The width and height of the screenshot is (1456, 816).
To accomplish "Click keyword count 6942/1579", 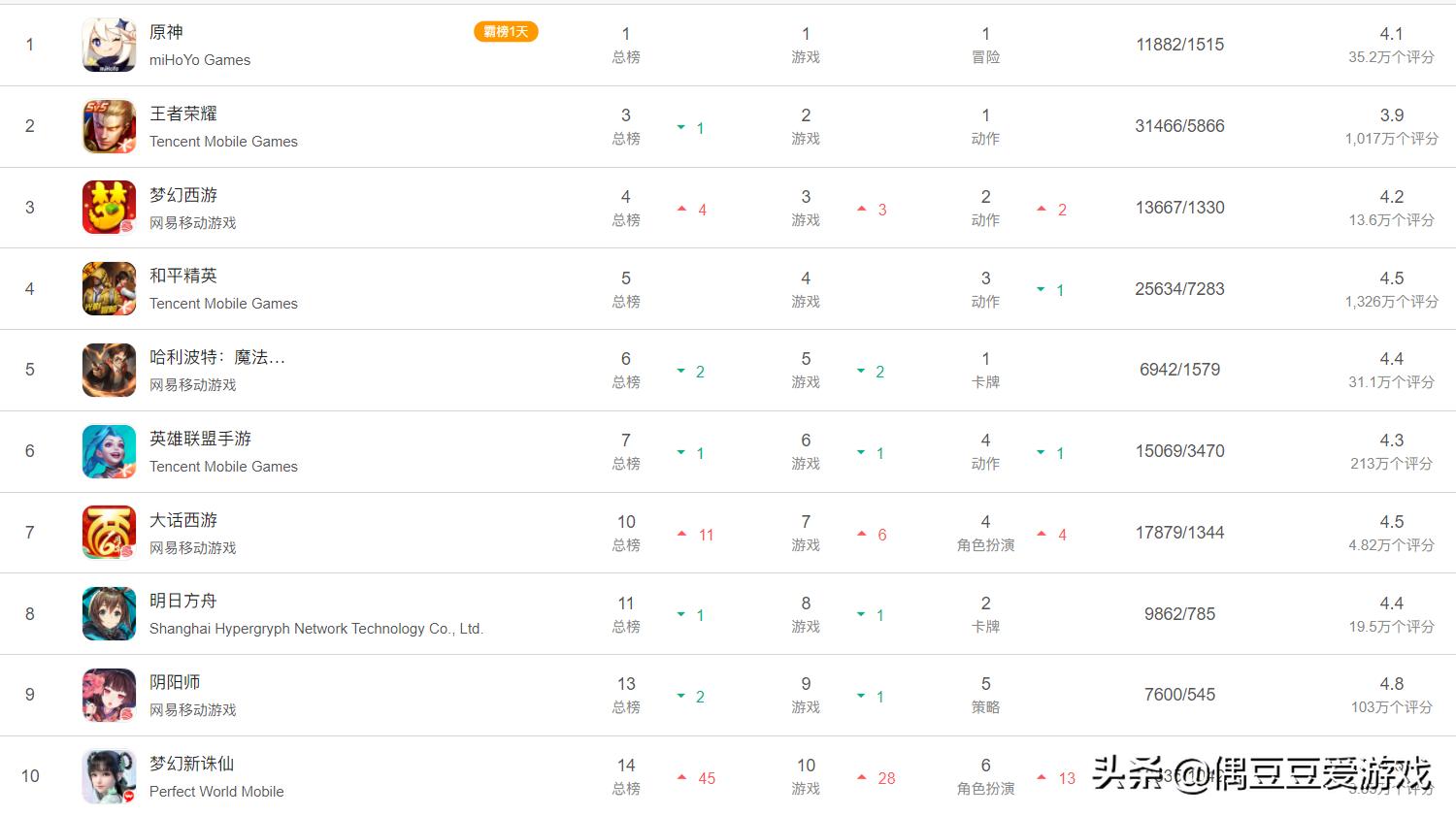I will [x=1180, y=370].
